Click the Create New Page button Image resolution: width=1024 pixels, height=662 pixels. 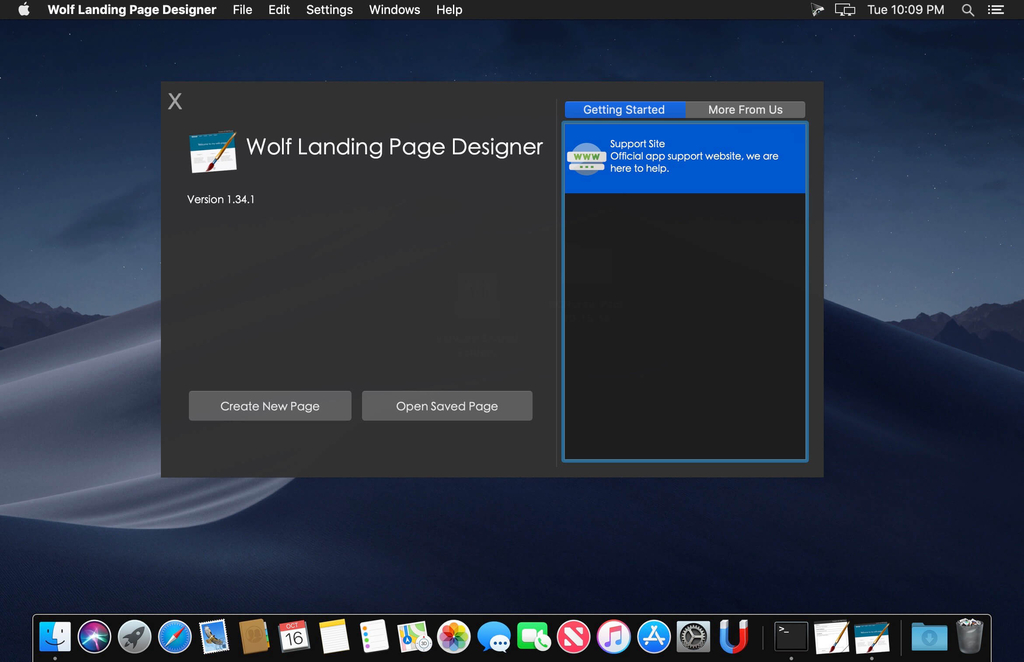point(270,406)
